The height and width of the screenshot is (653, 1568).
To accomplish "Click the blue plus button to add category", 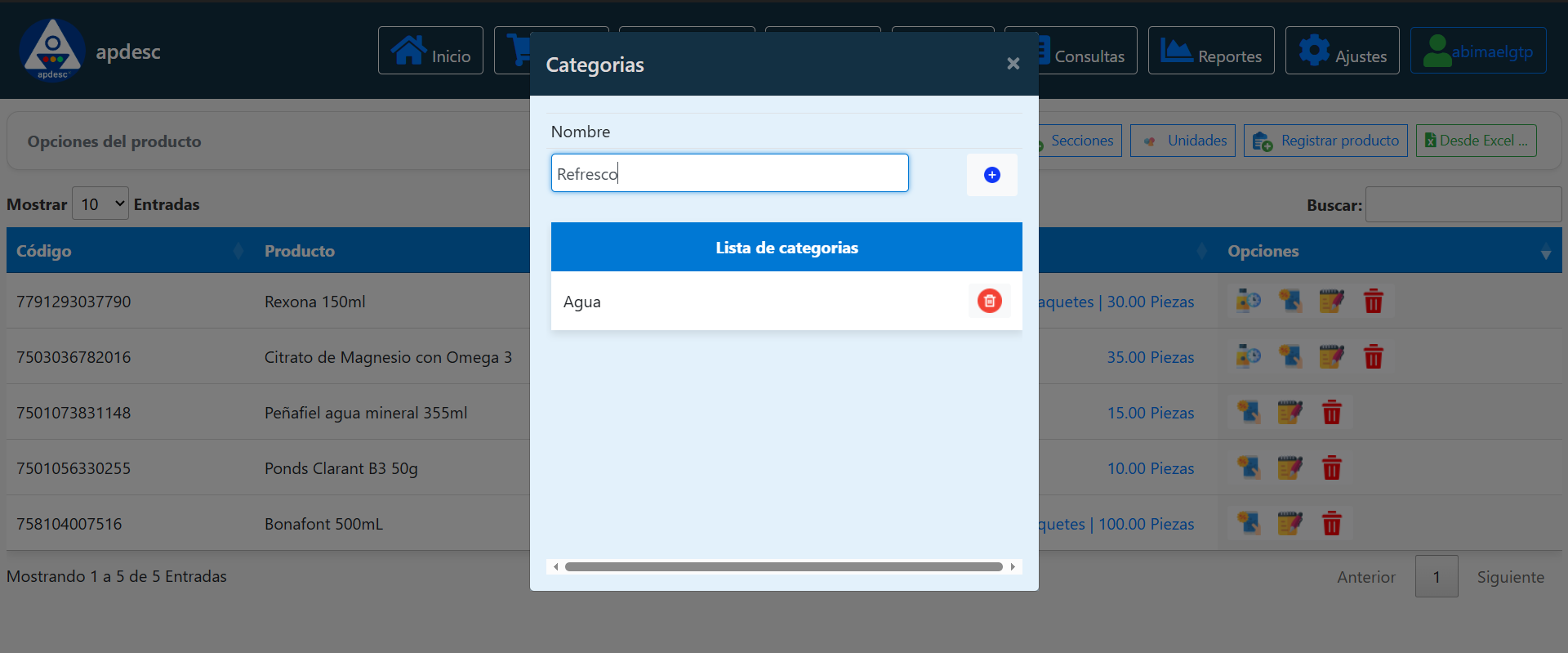I will 991,175.
